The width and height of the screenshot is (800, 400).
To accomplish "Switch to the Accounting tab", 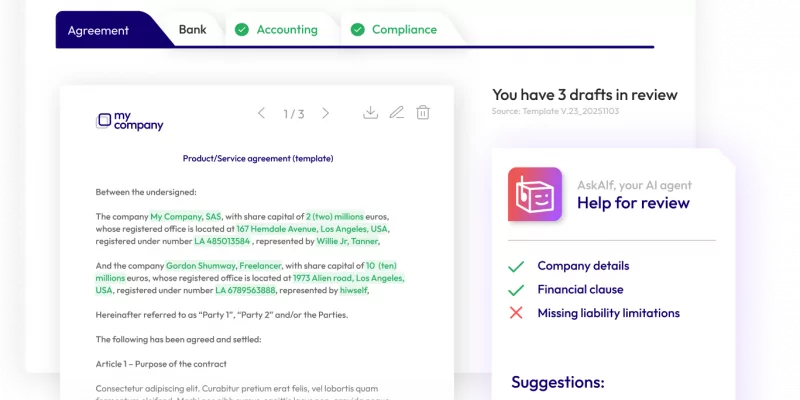I will click(287, 30).
